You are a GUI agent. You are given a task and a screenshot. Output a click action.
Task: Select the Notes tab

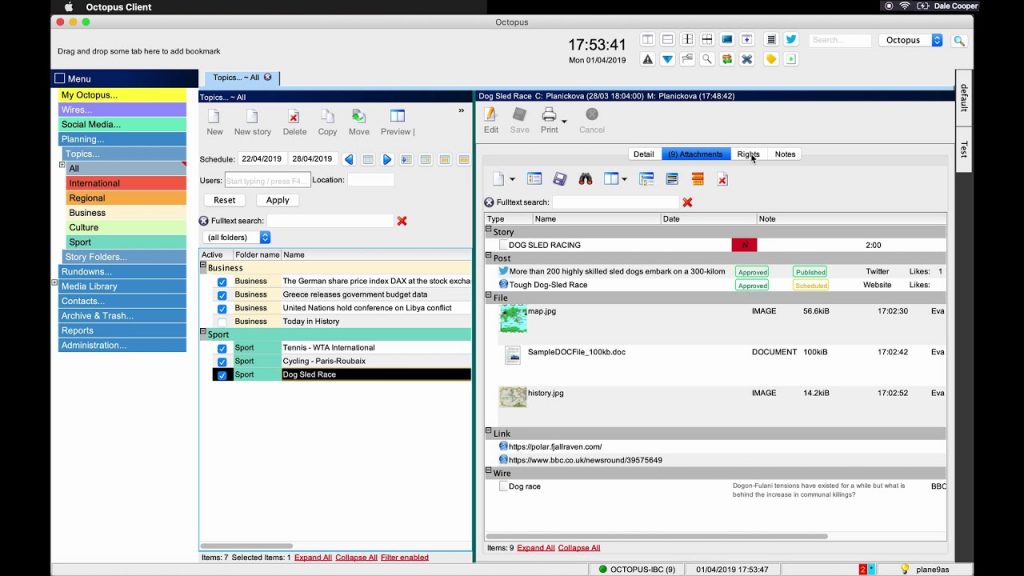pos(784,153)
